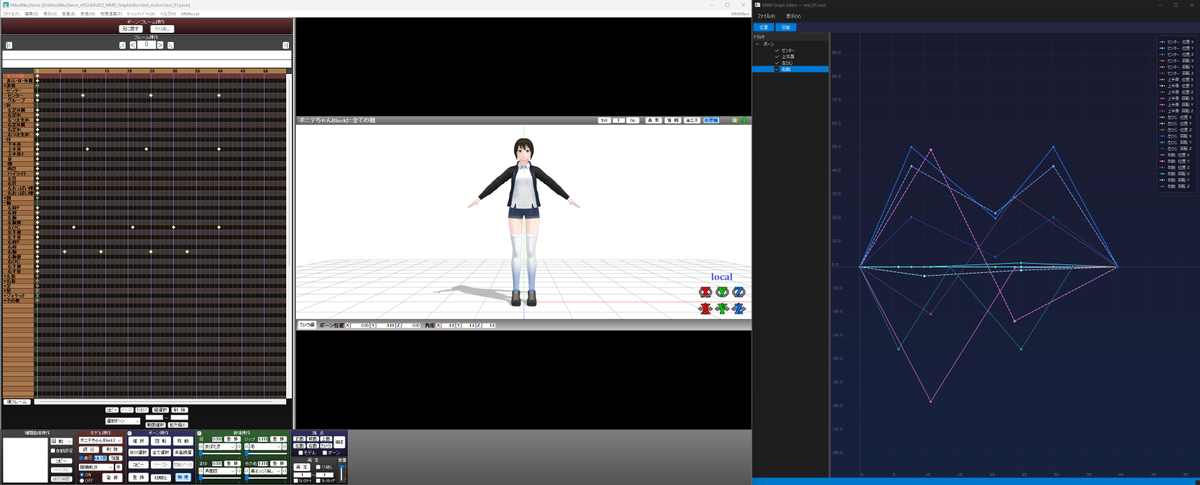This screenshot has height=485, width=1200.
Task: Click the 再生 play button
Action: tap(302, 467)
